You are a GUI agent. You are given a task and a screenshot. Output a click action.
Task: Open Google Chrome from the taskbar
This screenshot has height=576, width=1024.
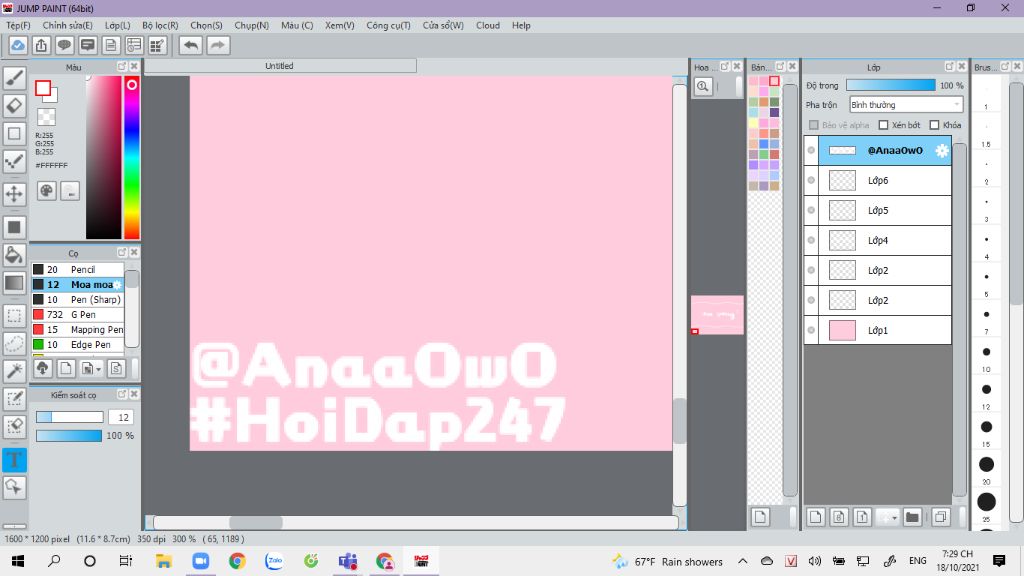(x=237, y=561)
